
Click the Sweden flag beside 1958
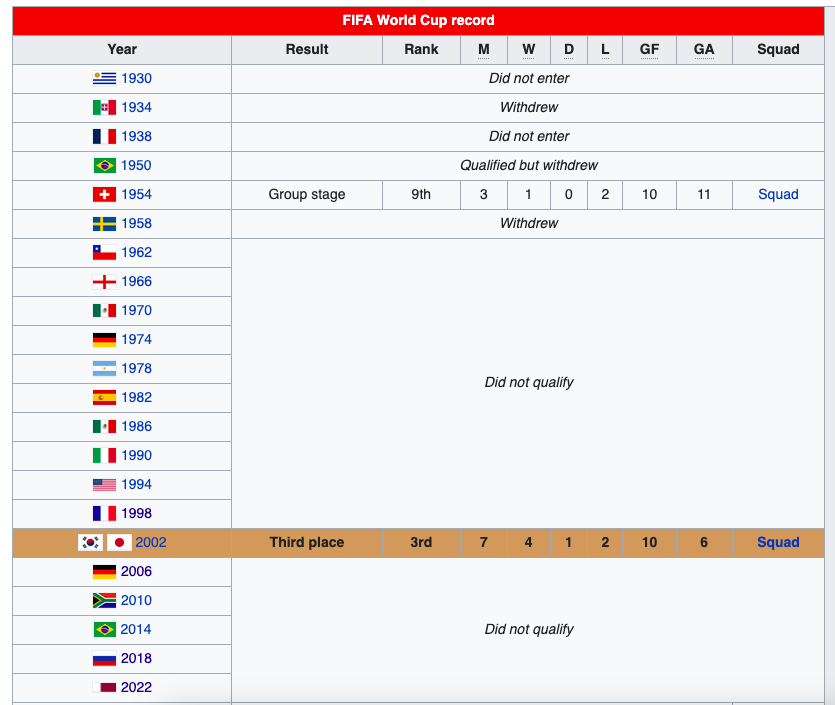pyautogui.click(x=104, y=223)
